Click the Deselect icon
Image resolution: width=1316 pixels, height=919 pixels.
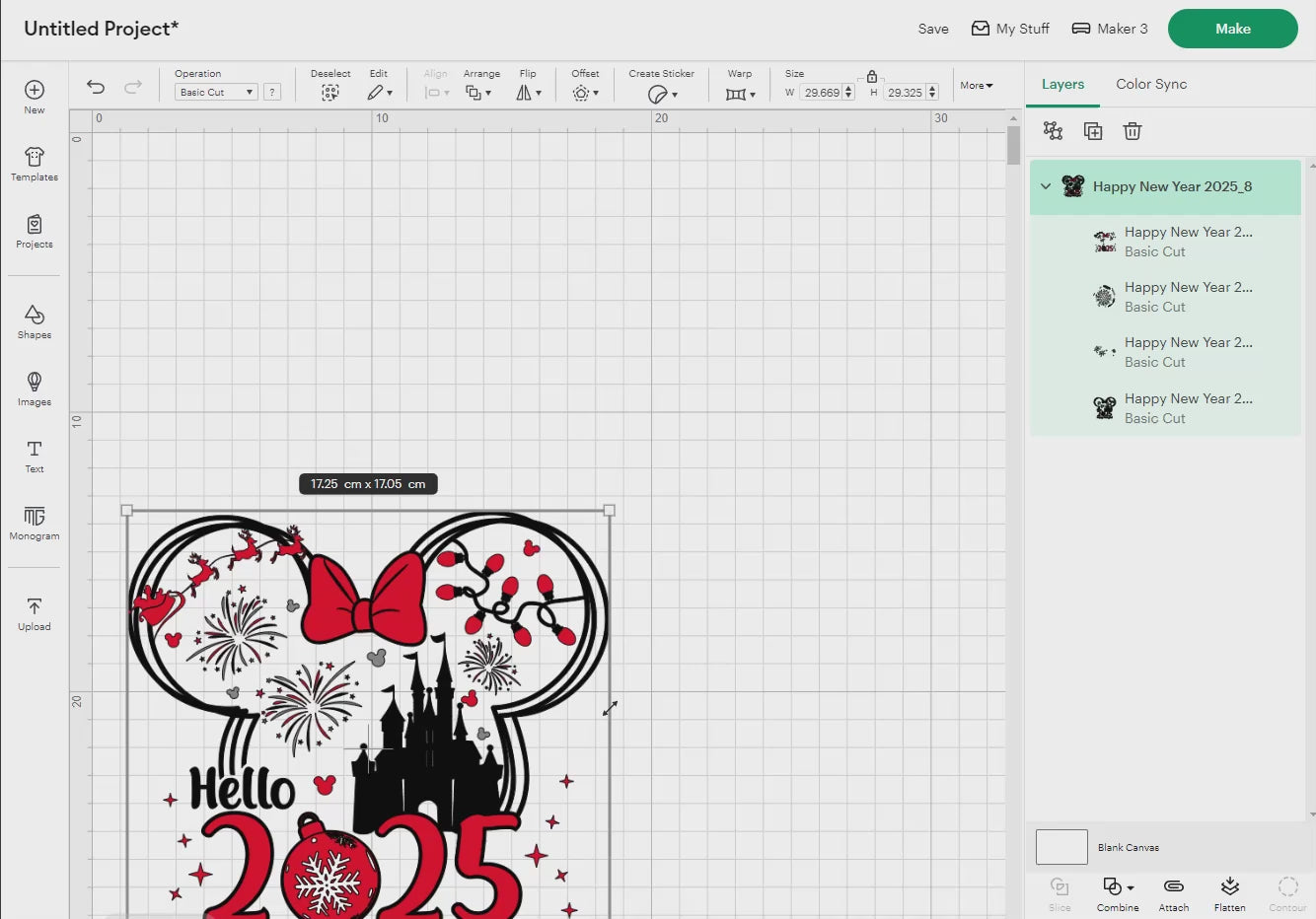330,92
